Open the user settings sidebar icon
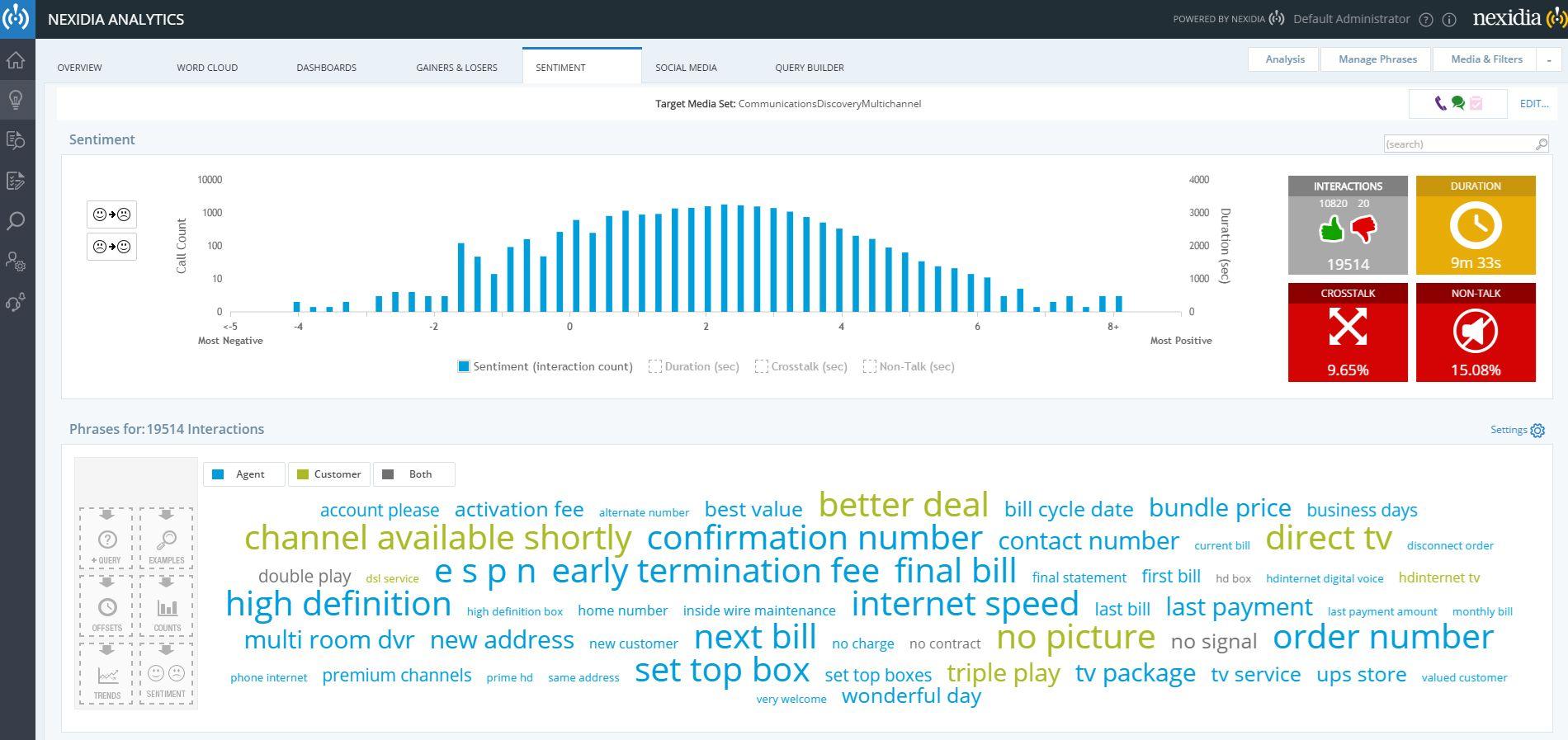The height and width of the screenshot is (740, 1568). pos(16,262)
